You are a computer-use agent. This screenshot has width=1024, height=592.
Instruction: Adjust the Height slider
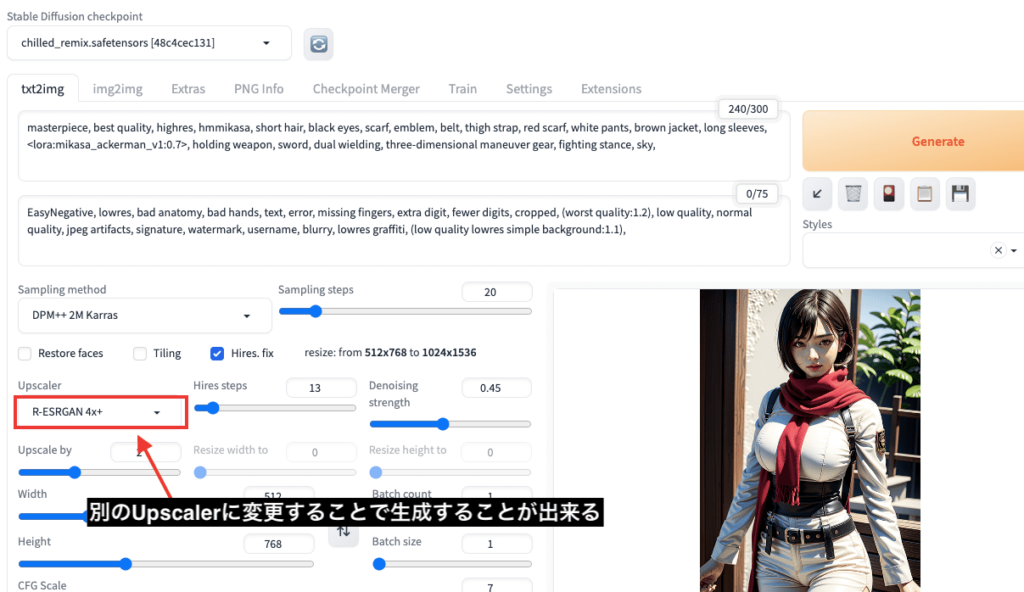(x=166, y=564)
